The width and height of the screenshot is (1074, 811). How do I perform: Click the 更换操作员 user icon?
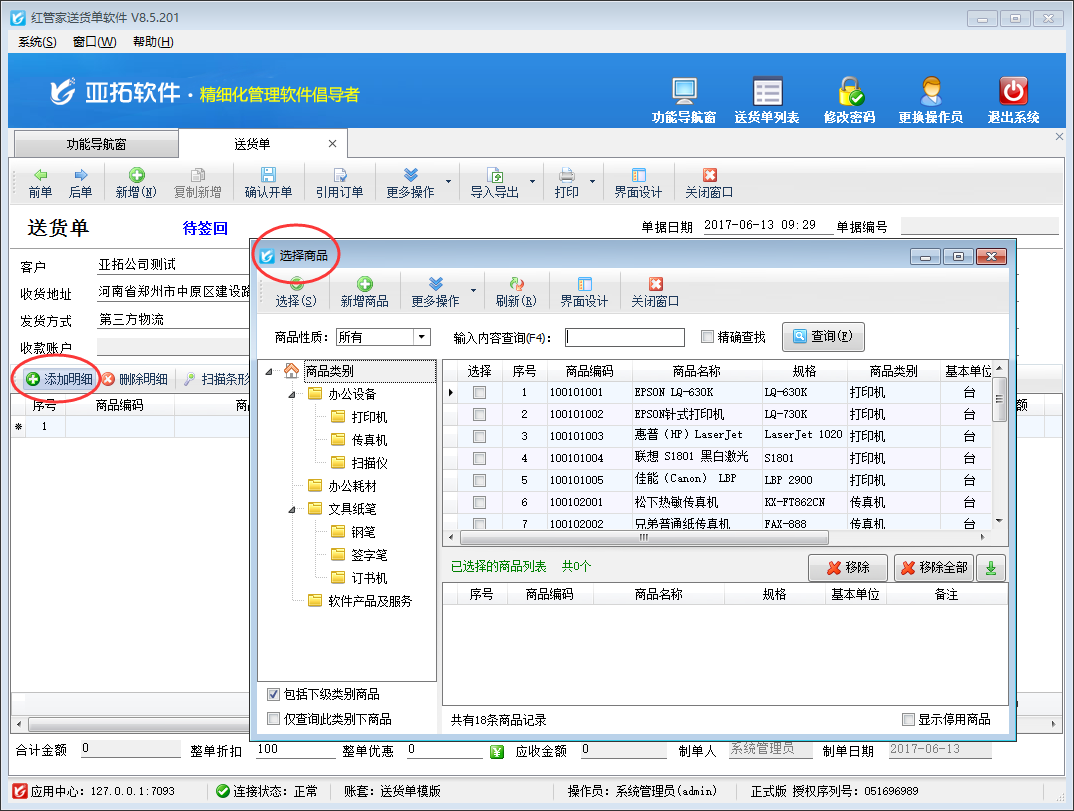[930, 92]
